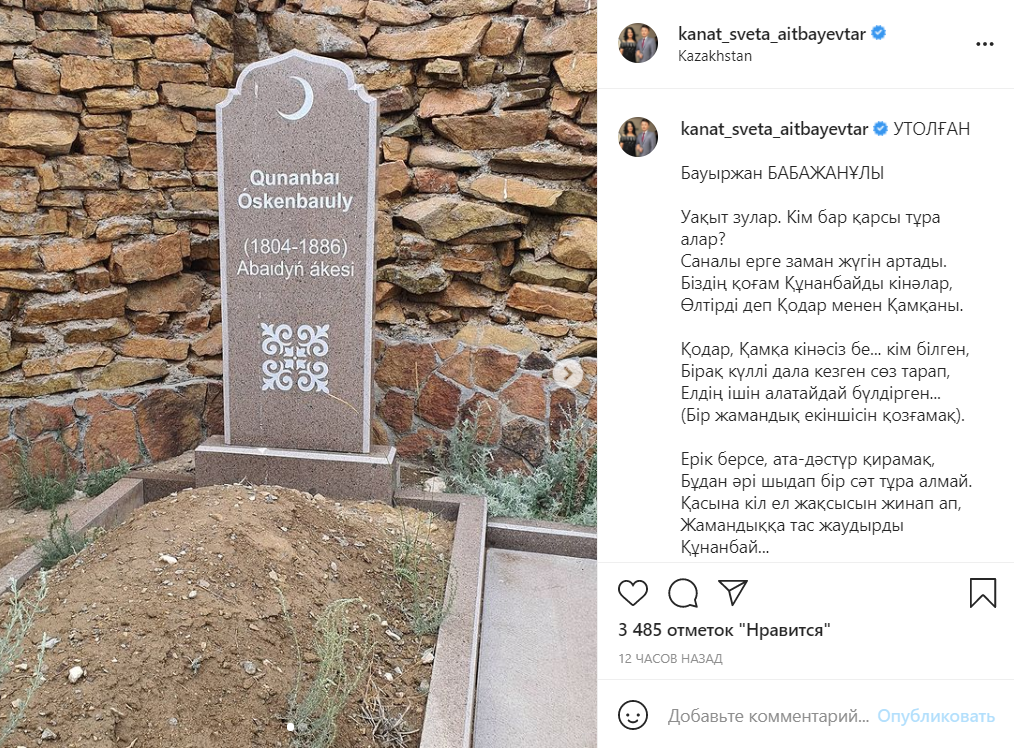Go to next photo with carousel arrow
Image resolution: width=1014 pixels, height=748 pixels.
pos(568,374)
